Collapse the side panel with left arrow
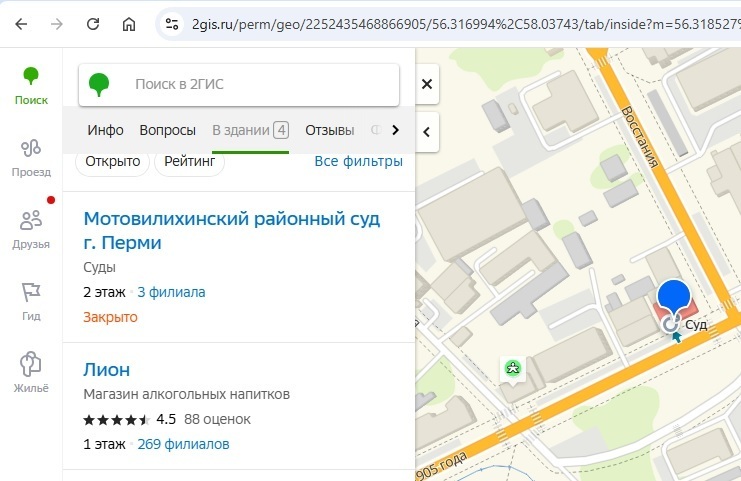 [x=427, y=131]
